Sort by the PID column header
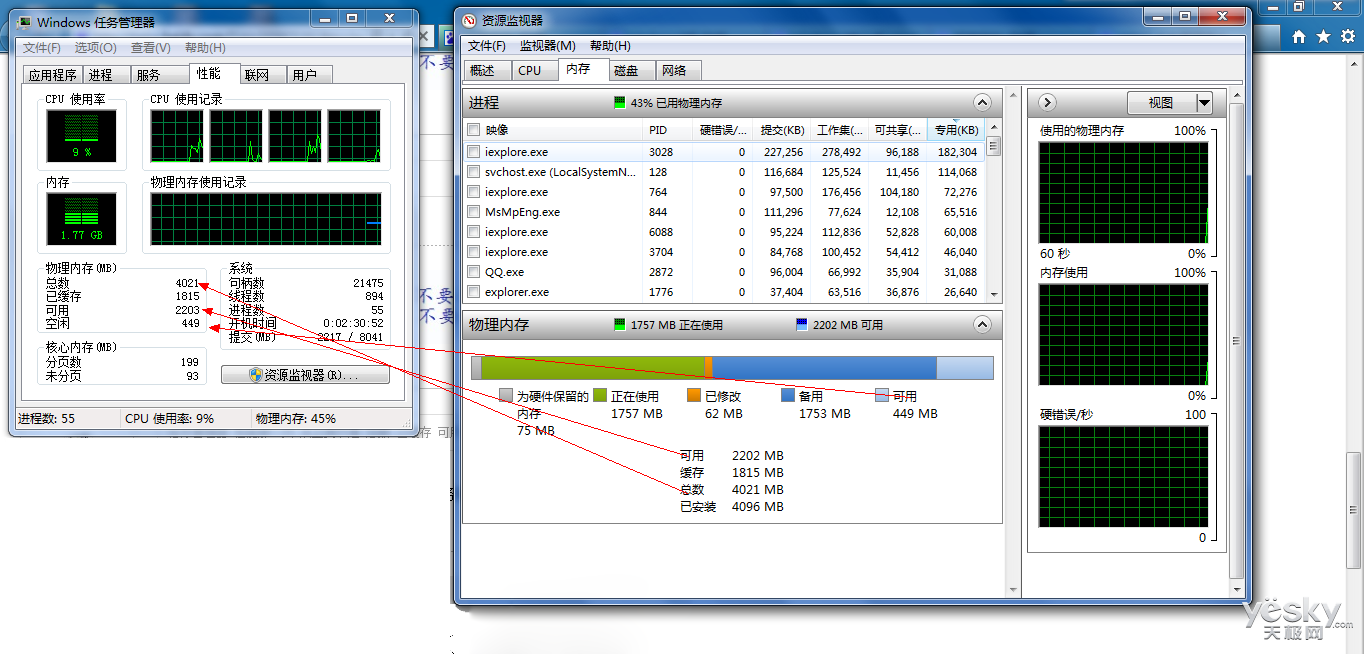The height and width of the screenshot is (654, 1364). point(667,130)
